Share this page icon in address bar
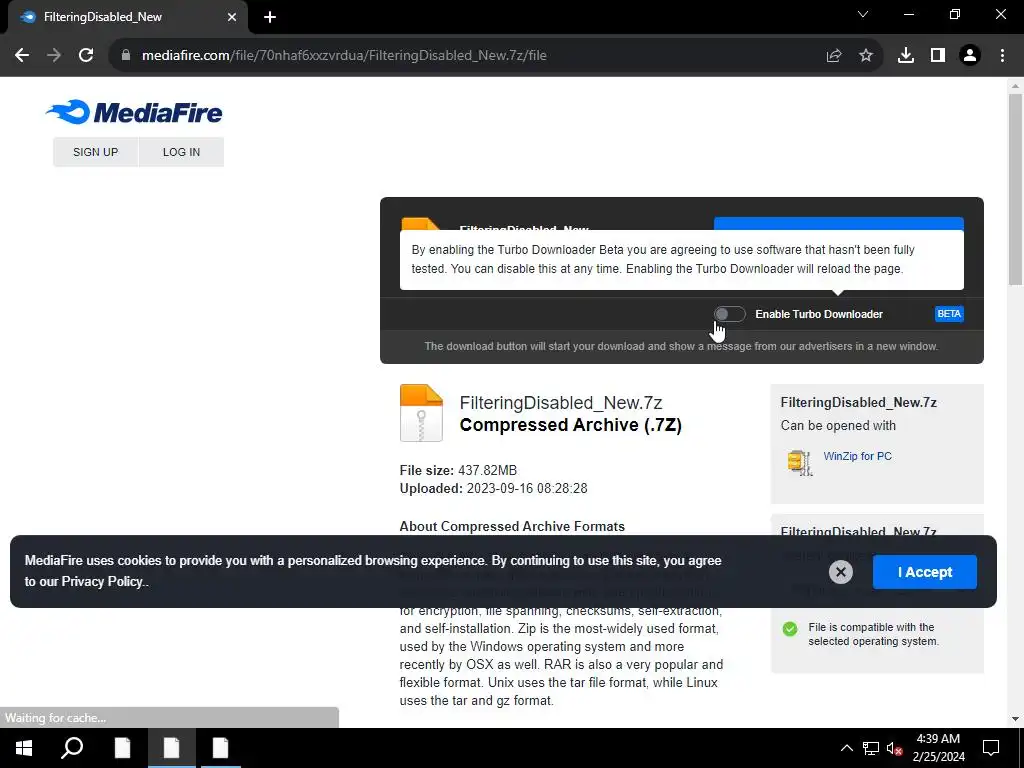Viewport: 1024px width, 768px height. [834, 56]
